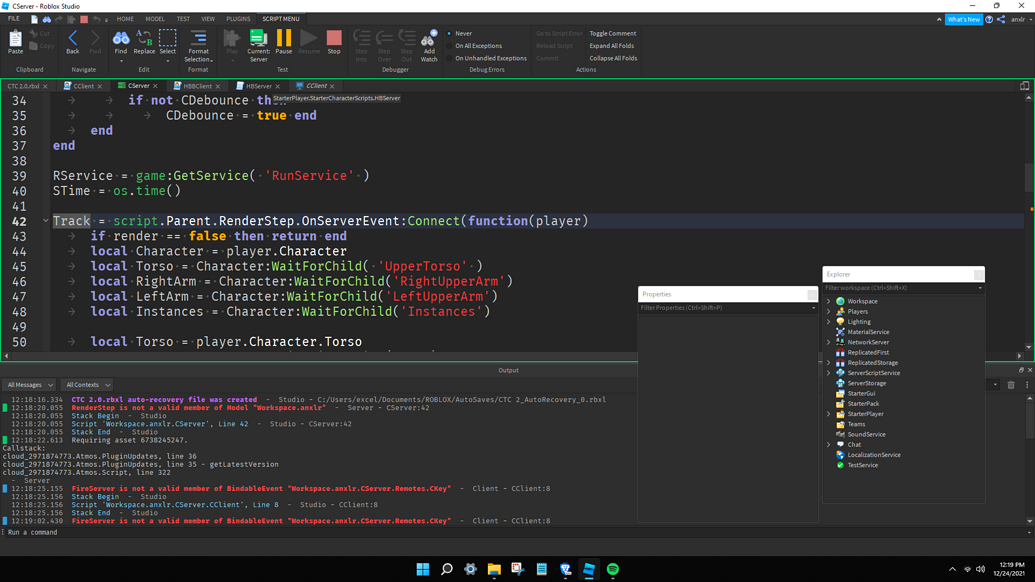Expand StarterPlayer in Explorer
The width and height of the screenshot is (1035, 582).
829,414
